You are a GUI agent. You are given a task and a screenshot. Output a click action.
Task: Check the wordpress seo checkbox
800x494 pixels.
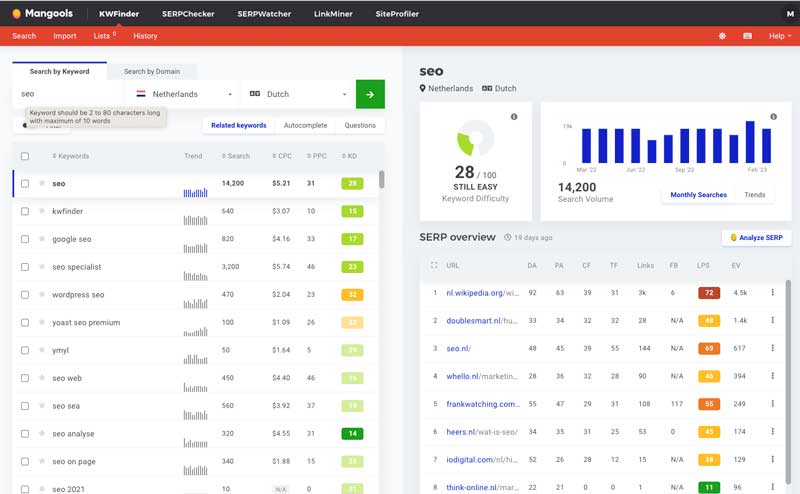click(25, 294)
